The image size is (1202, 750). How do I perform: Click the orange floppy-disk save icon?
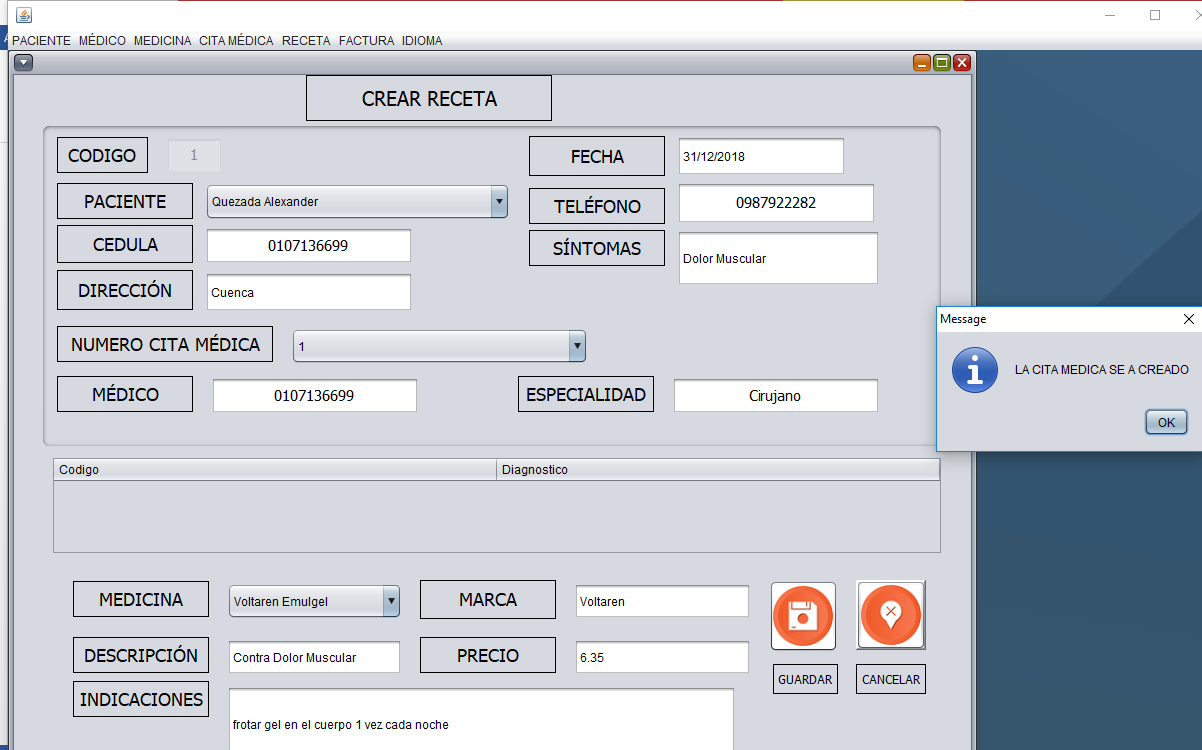[x=803, y=616]
